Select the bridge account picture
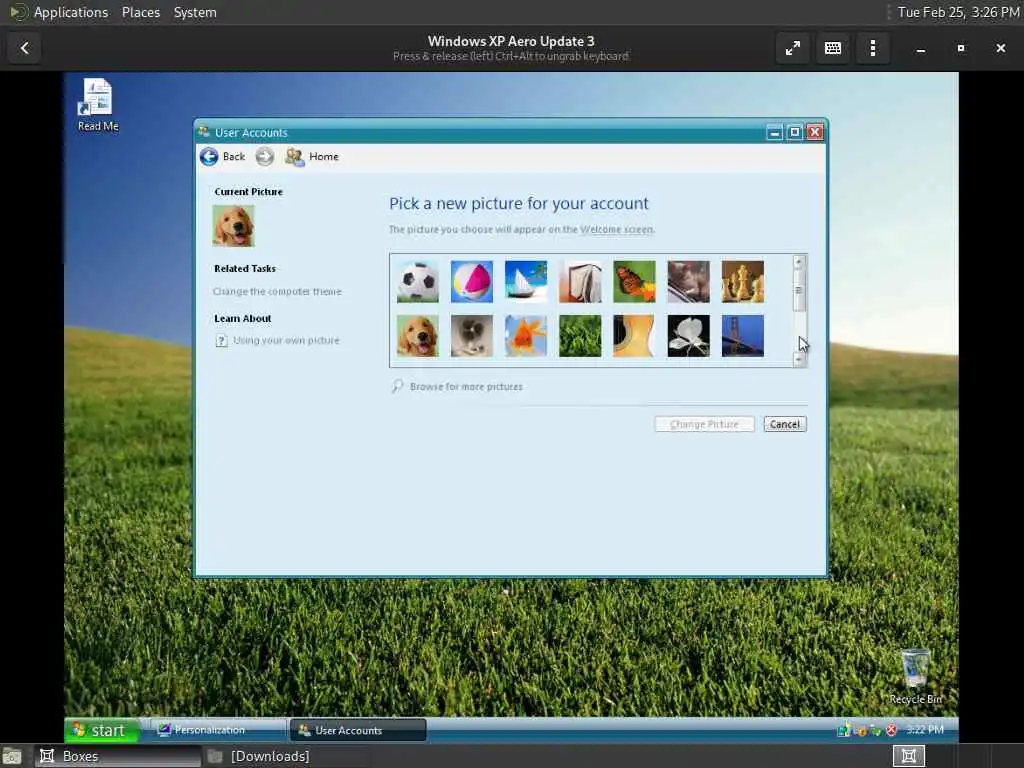This screenshot has height=768, width=1024. coord(743,336)
